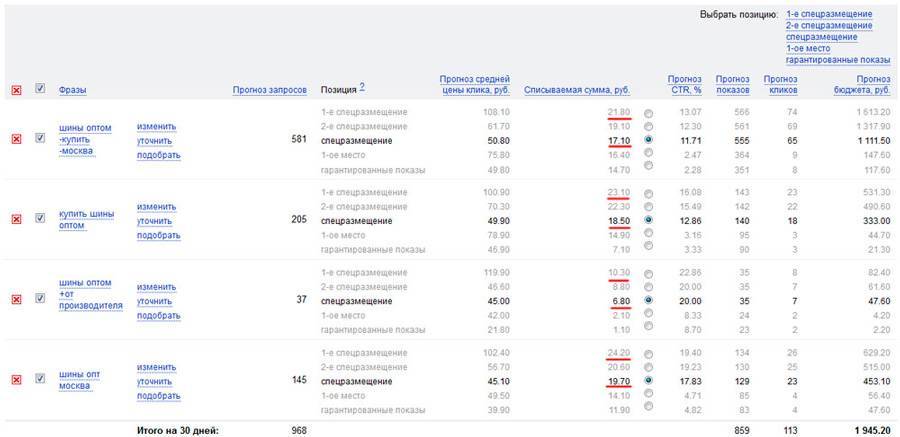Viewport: 900px width, 437px height.
Task: Click the total queries value 968
Action: [299, 431]
